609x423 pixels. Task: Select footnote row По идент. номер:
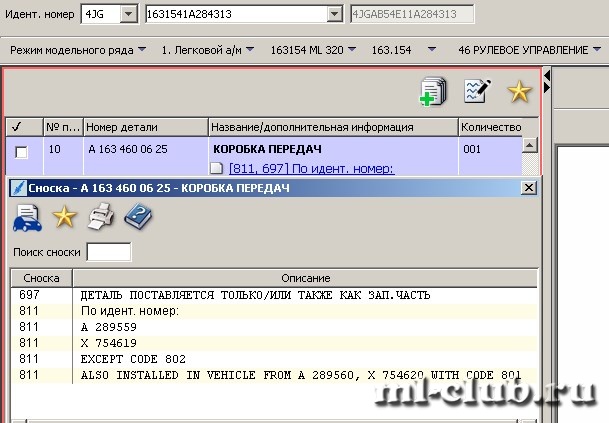click(x=274, y=311)
